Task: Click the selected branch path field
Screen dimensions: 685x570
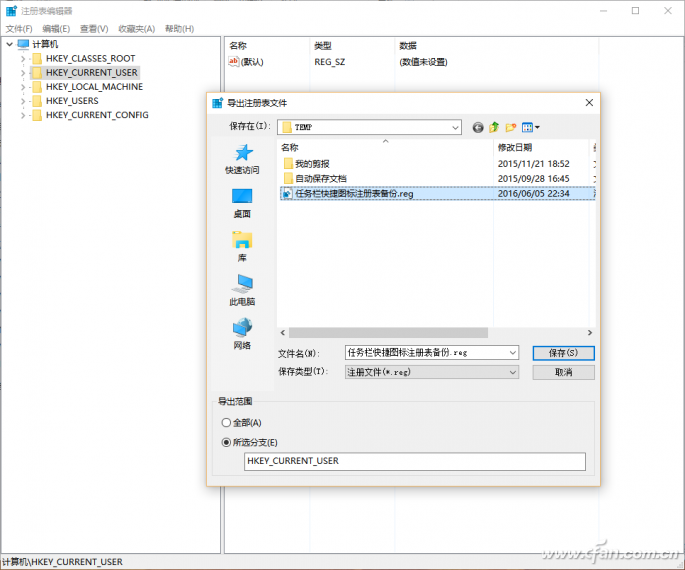Action: tap(415, 461)
